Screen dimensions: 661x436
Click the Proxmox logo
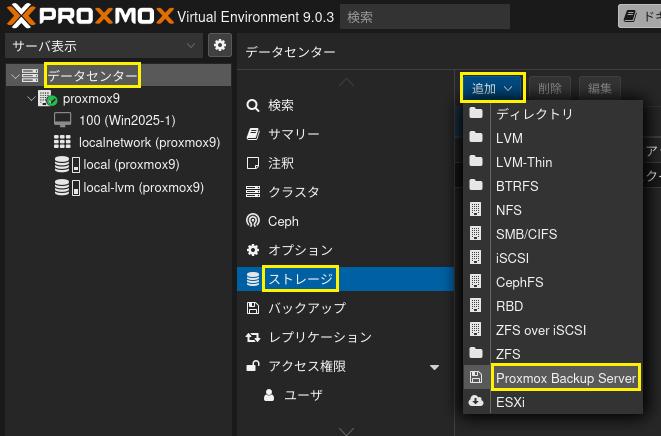click(x=89, y=16)
